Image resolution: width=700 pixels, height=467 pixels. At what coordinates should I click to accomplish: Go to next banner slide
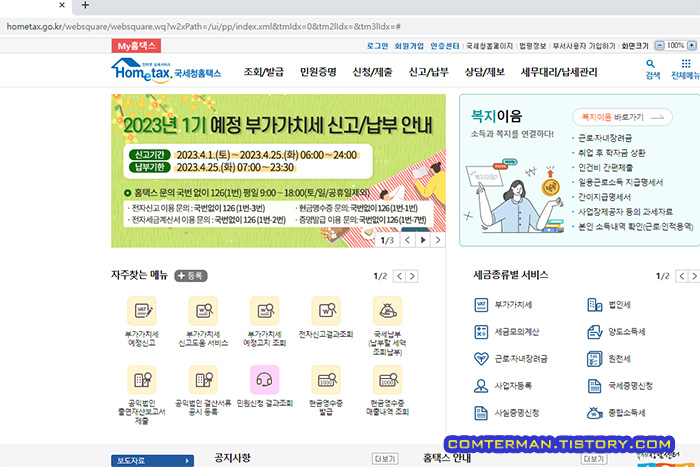tap(438, 240)
